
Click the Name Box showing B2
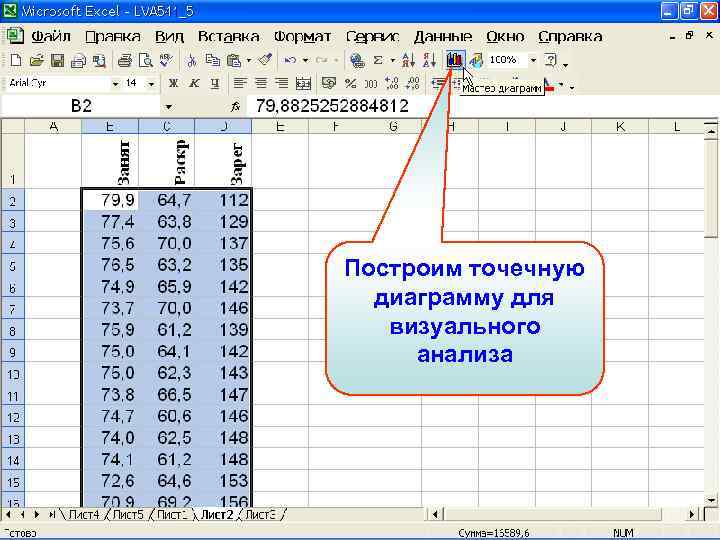82,107
